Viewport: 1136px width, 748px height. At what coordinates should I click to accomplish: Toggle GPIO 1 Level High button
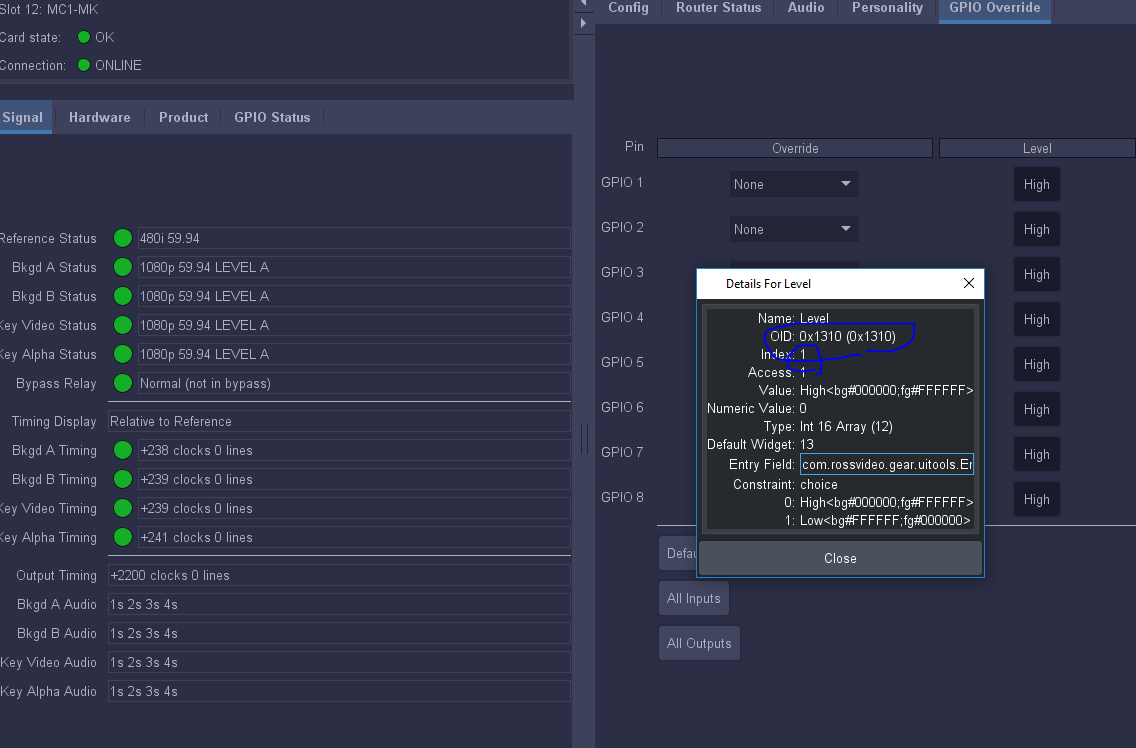pyautogui.click(x=1036, y=184)
